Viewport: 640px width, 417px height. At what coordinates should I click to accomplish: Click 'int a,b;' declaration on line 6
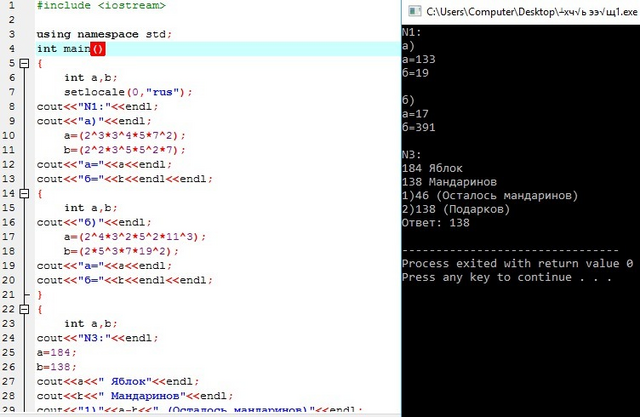(91, 78)
